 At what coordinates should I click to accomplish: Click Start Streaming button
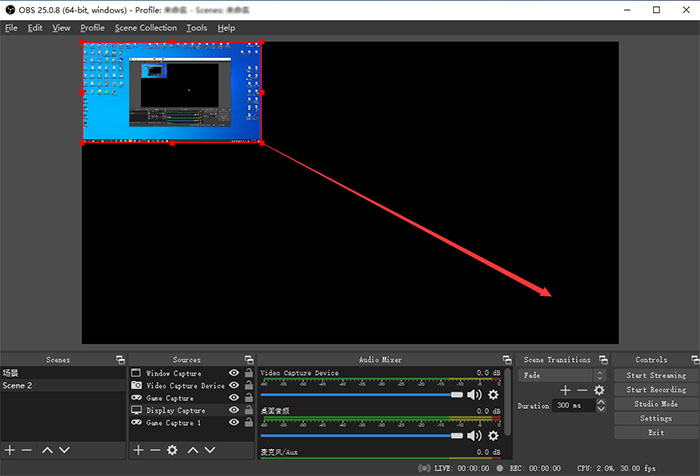656,376
